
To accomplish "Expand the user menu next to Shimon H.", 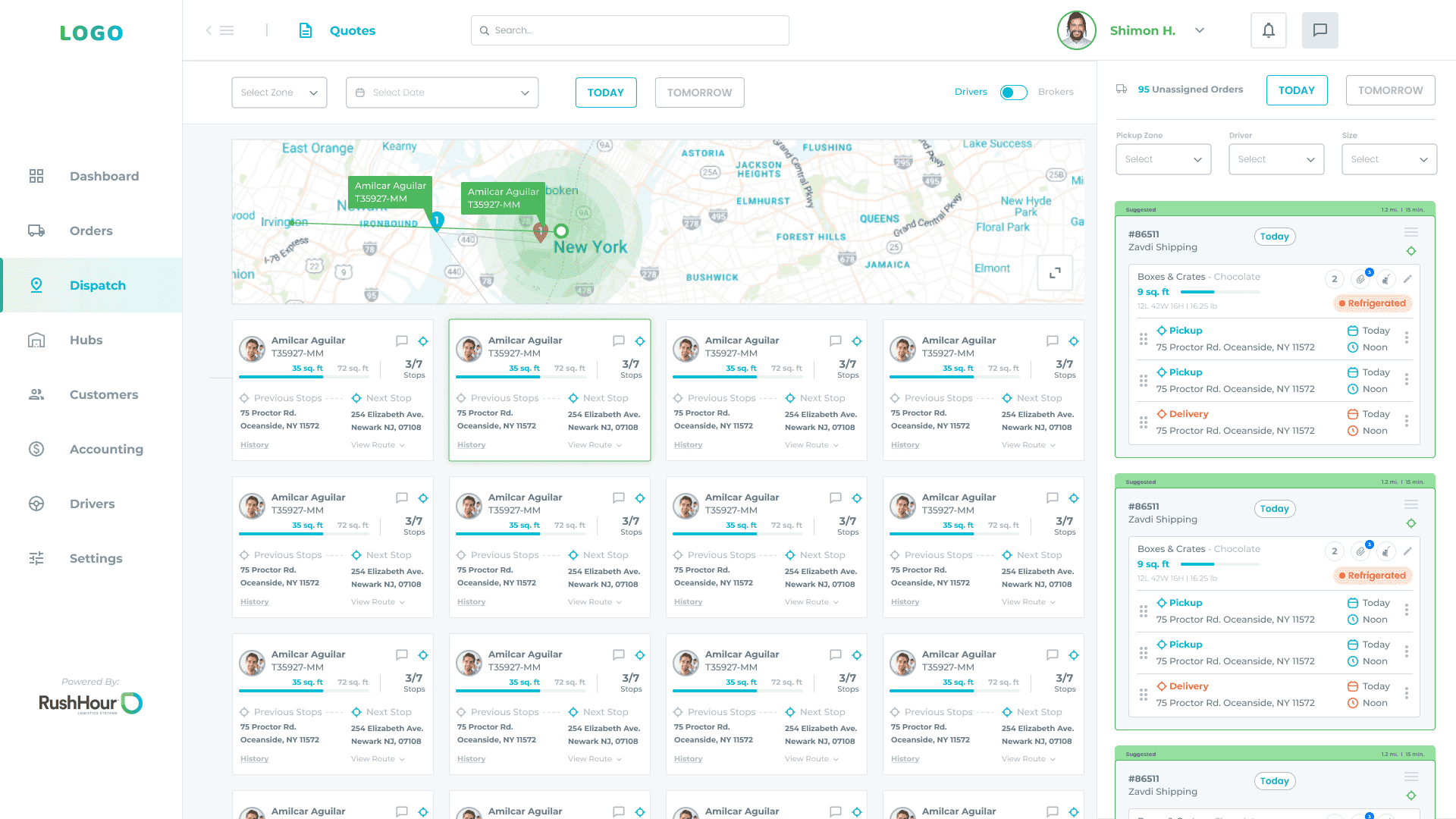I will [x=1200, y=30].
